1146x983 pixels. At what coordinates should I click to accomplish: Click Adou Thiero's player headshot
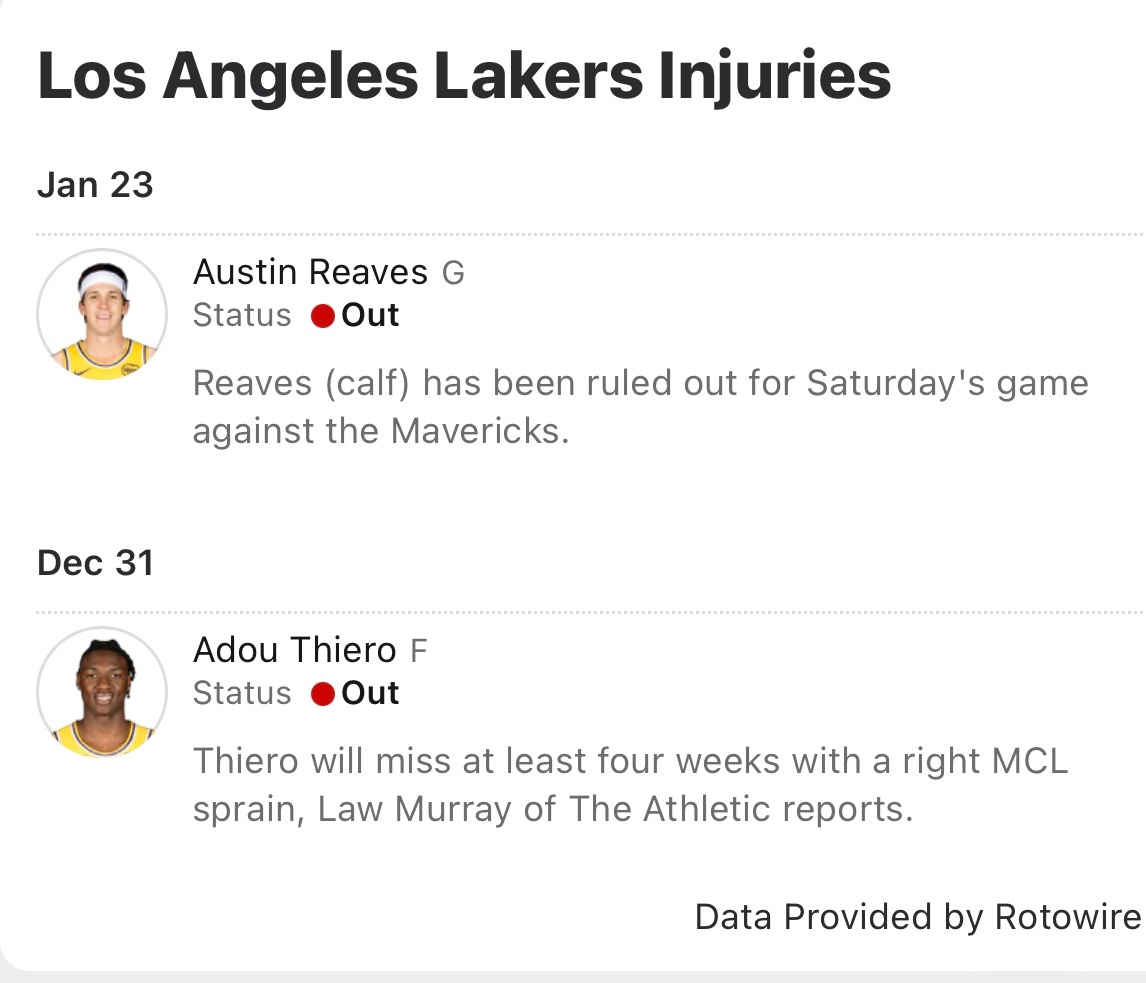point(102,692)
